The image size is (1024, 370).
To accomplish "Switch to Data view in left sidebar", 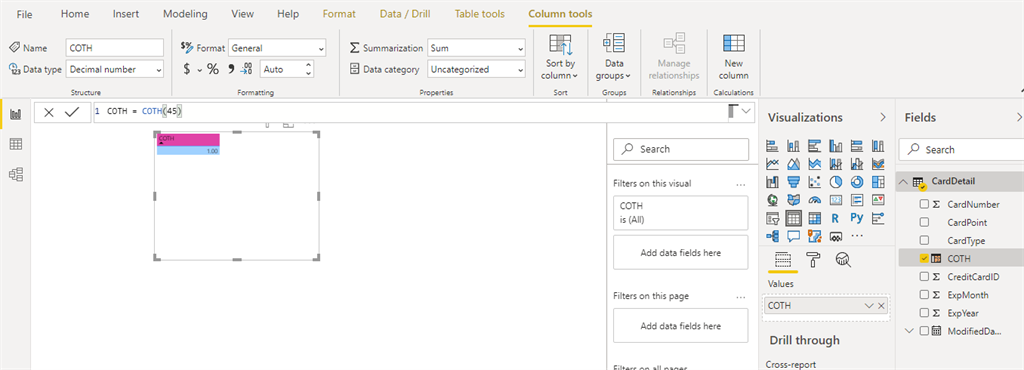I will [x=16, y=144].
